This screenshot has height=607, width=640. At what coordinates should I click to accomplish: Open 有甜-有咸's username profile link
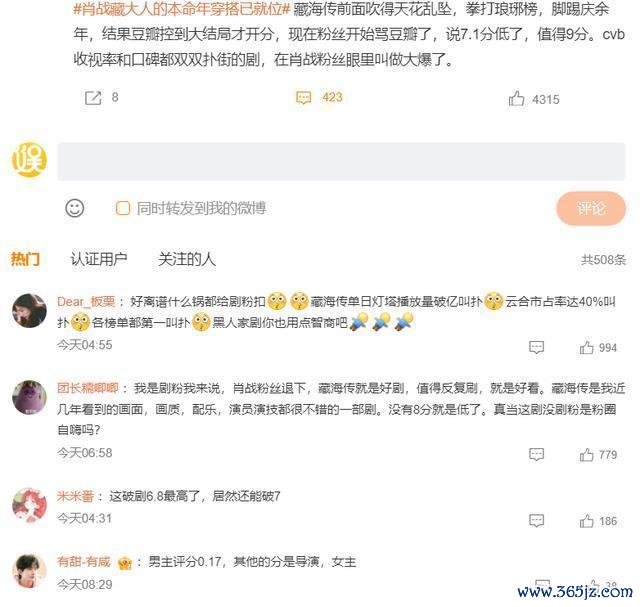[x=84, y=562]
